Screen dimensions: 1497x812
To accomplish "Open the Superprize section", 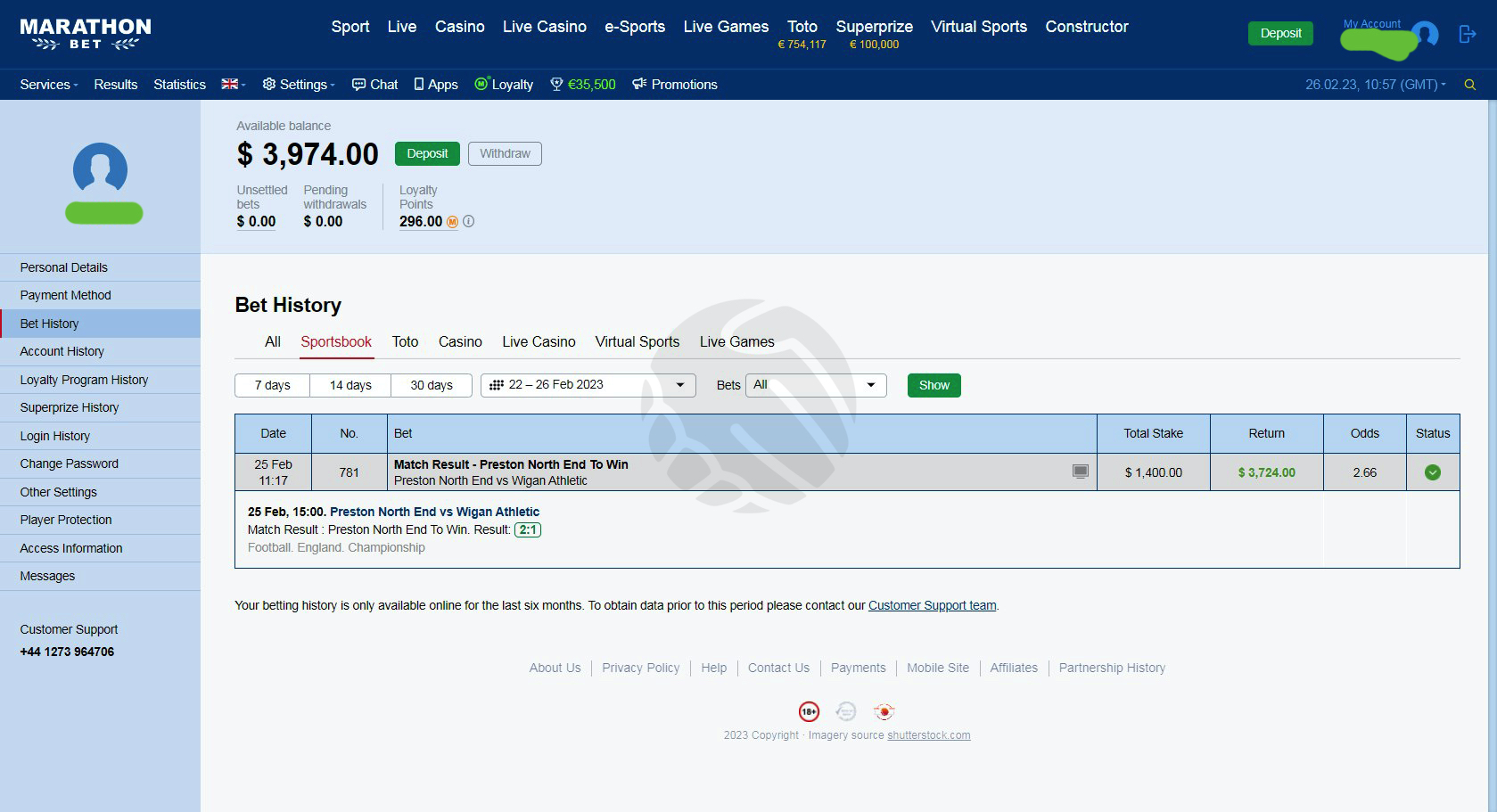I will pos(874,27).
